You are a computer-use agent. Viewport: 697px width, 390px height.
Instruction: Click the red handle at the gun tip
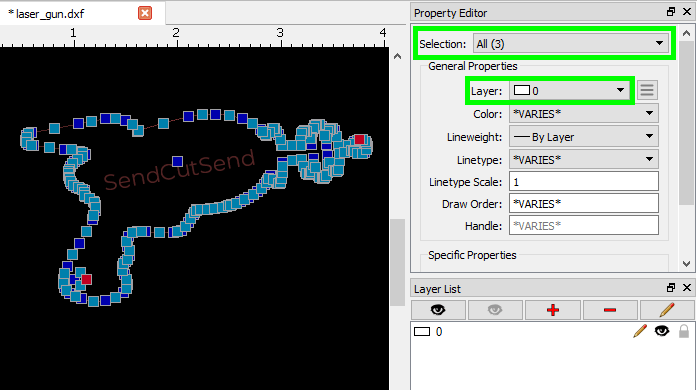[359, 140]
